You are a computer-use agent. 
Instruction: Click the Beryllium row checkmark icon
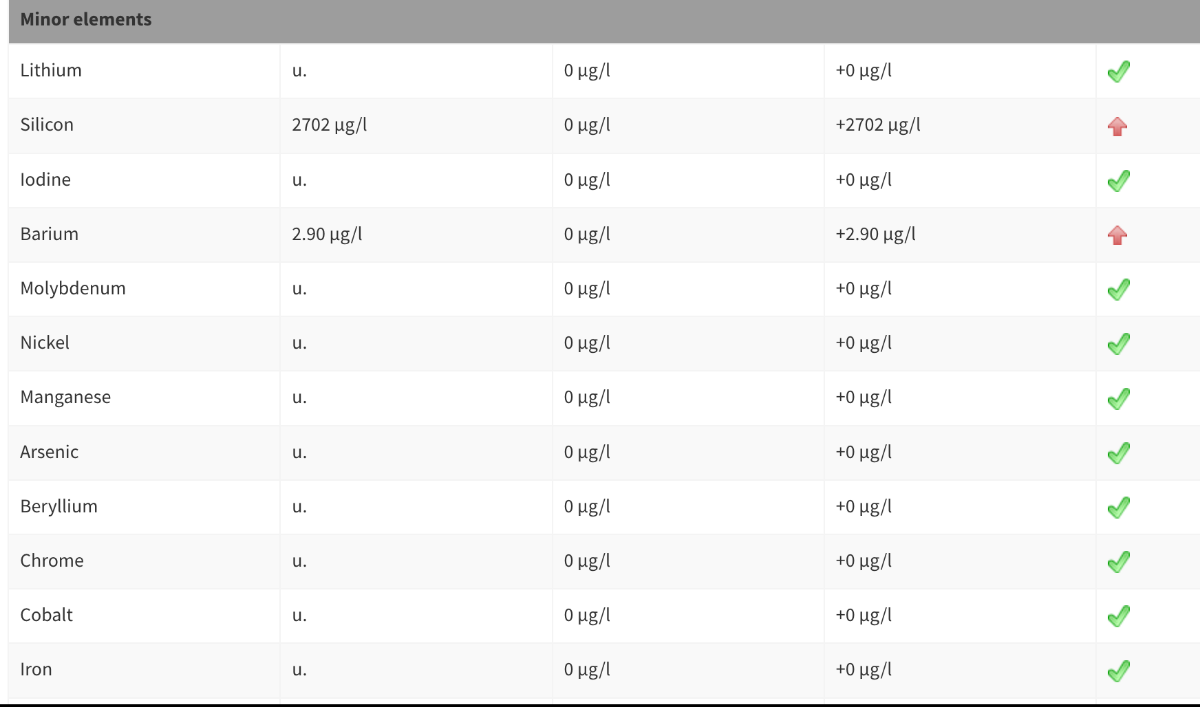[1118, 508]
